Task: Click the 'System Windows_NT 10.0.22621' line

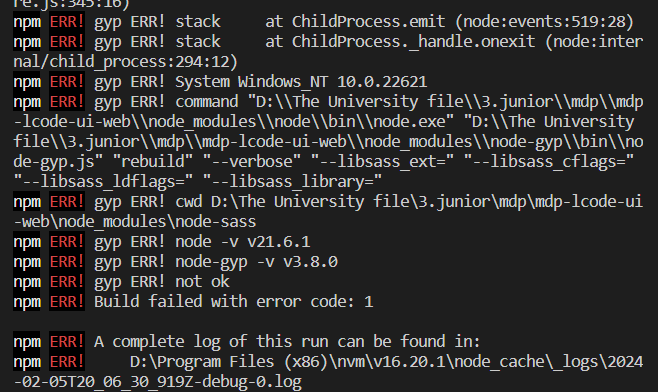Action: point(301,82)
